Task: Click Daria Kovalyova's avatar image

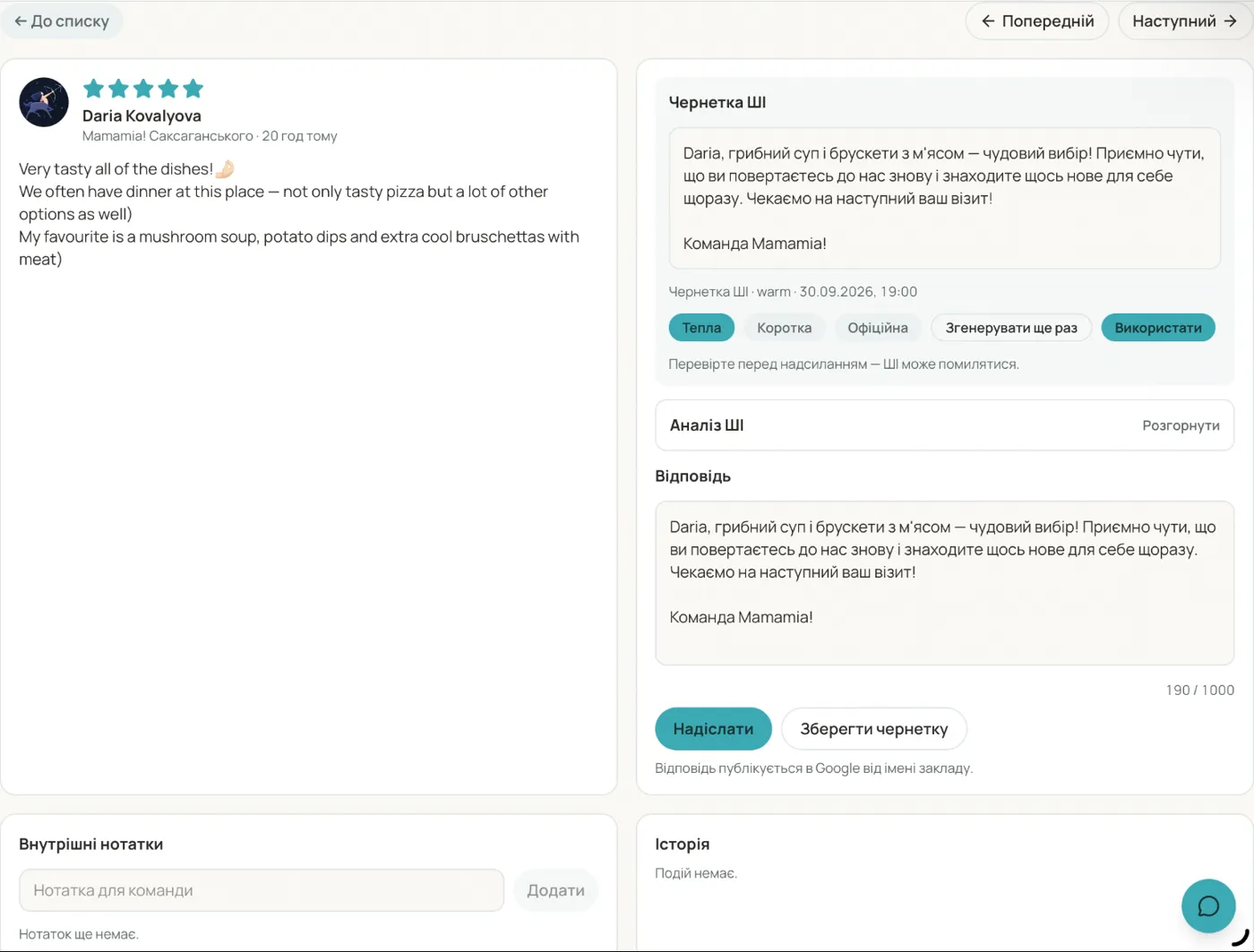Action: click(x=44, y=102)
